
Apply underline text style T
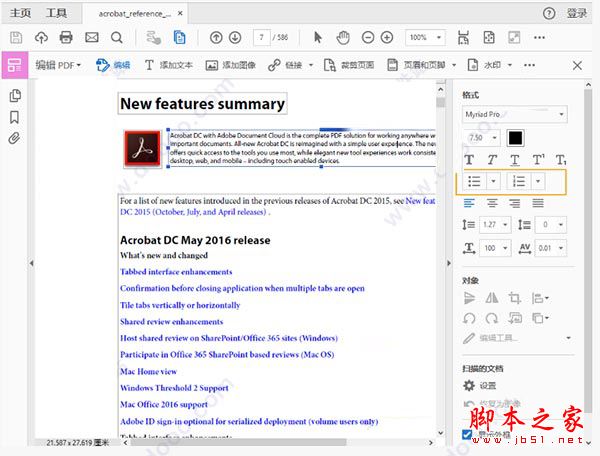coord(515,160)
